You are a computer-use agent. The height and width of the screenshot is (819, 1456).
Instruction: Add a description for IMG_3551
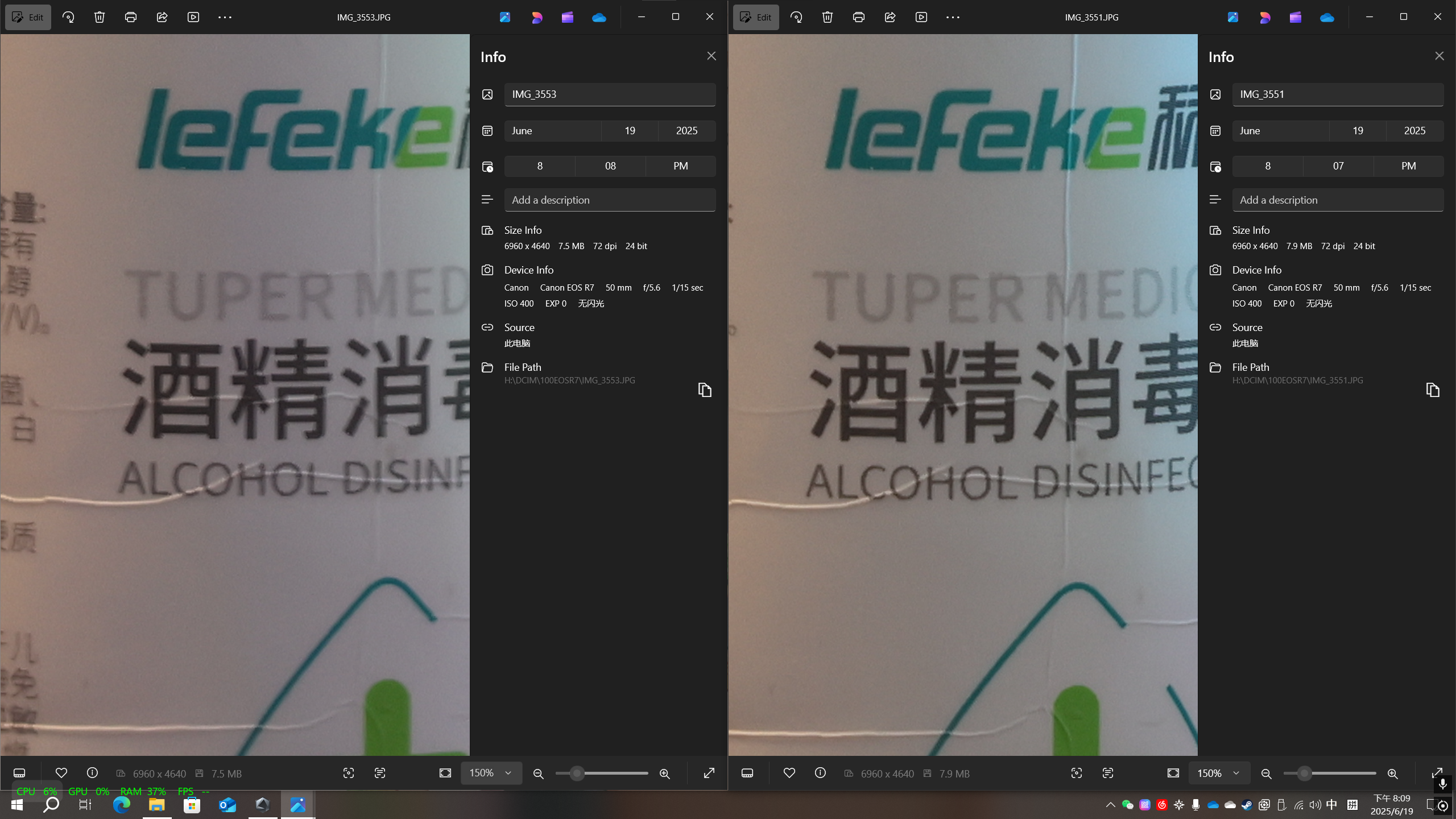(x=1338, y=200)
